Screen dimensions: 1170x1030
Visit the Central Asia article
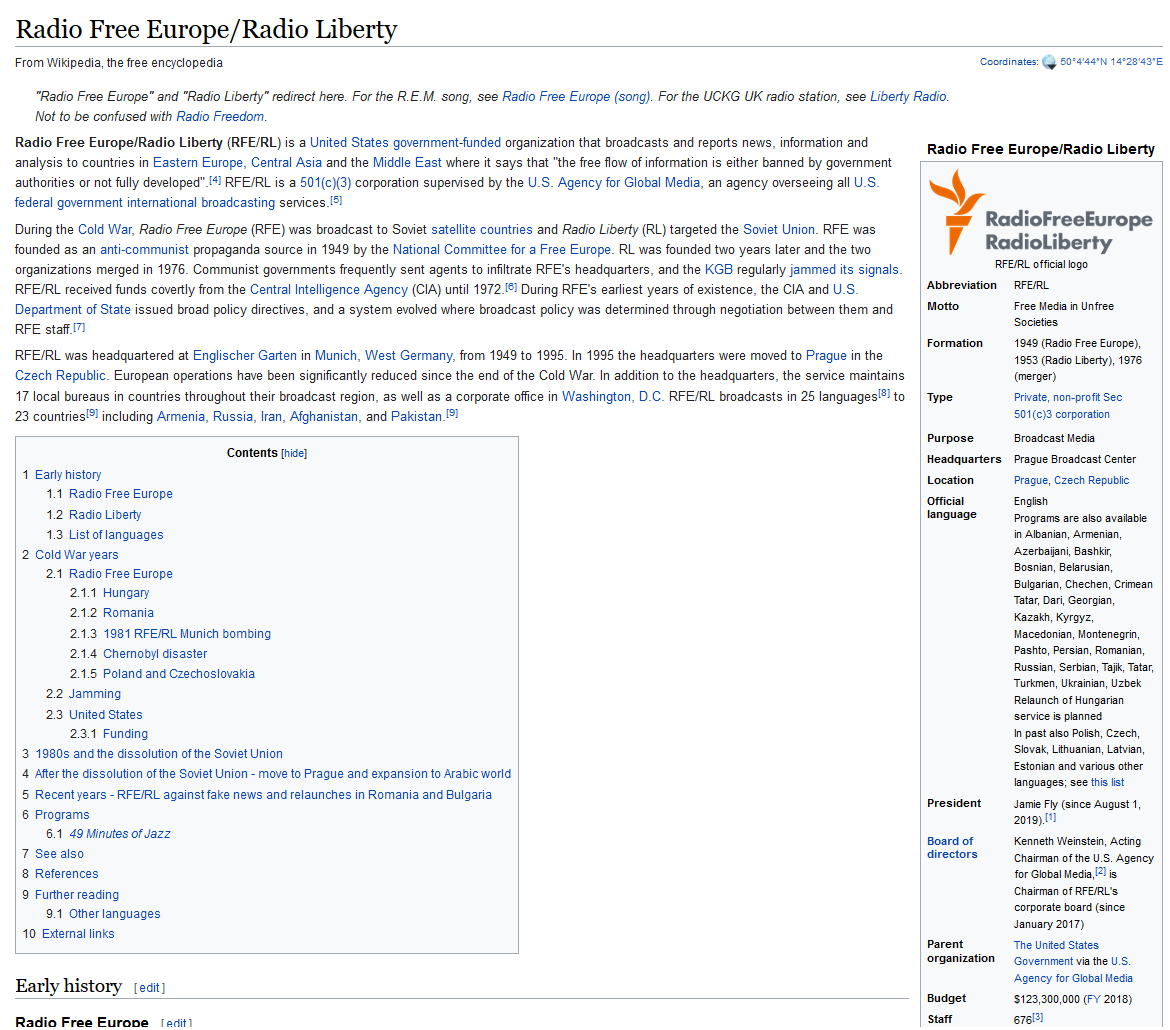287,163
